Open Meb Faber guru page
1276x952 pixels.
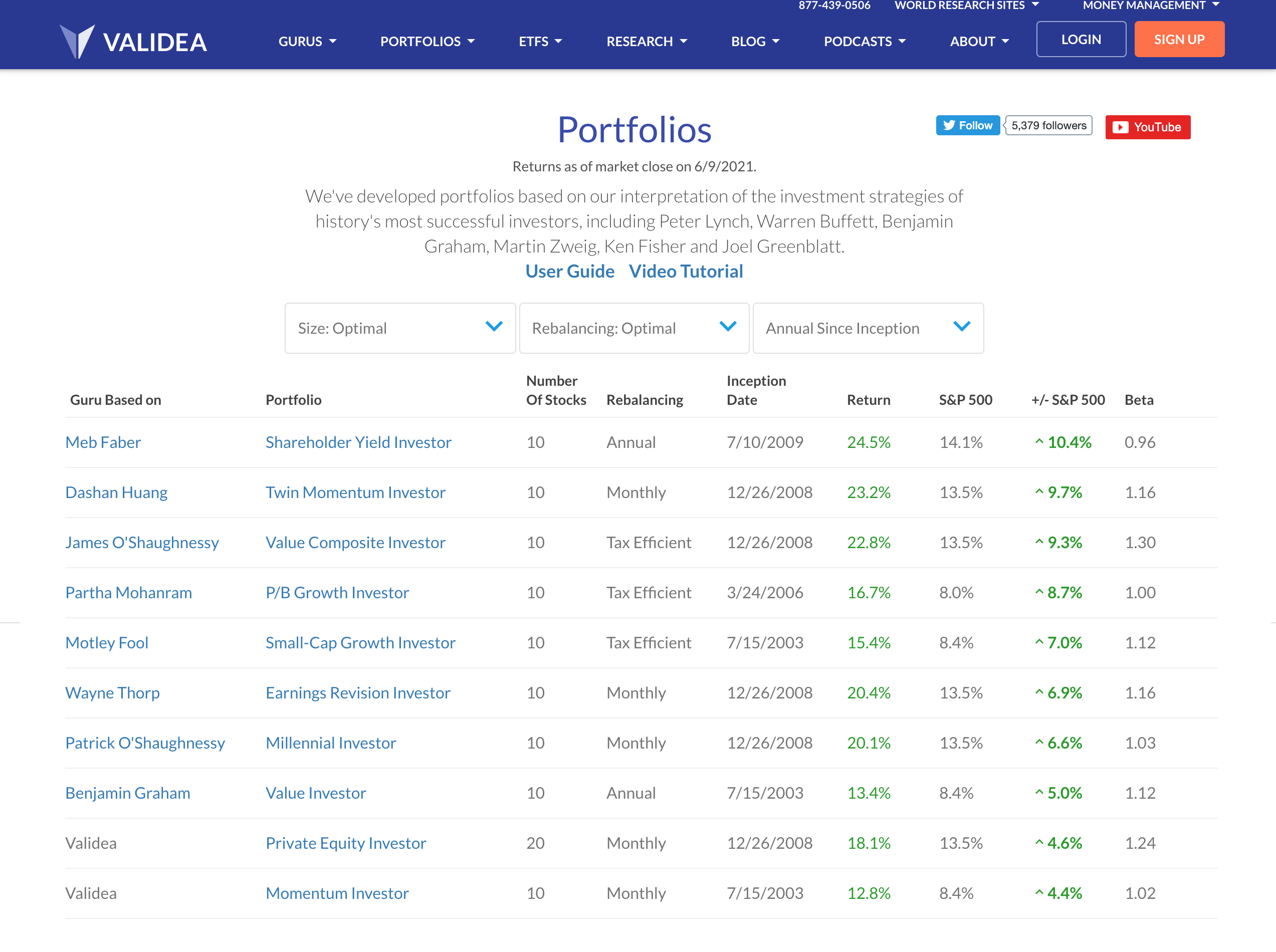(x=103, y=442)
